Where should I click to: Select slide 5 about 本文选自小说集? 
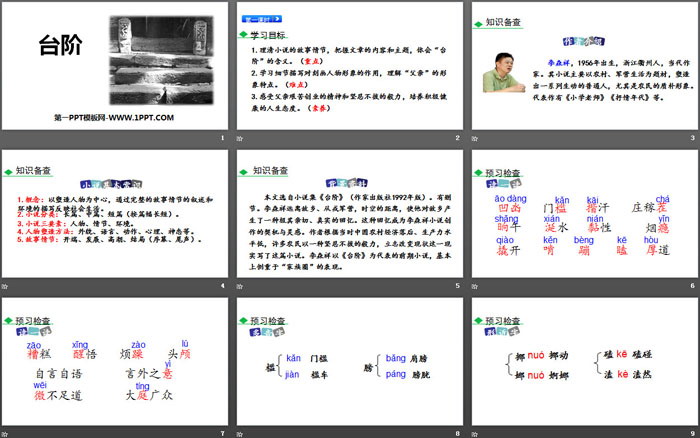click(350, 213)
